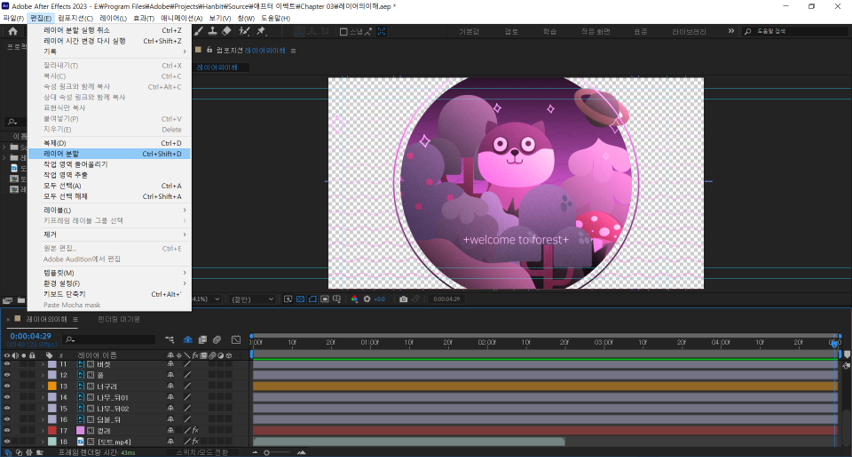Enable frame blending icon in timeline
This screenshot has width=852, height=457.
[202, 340]
